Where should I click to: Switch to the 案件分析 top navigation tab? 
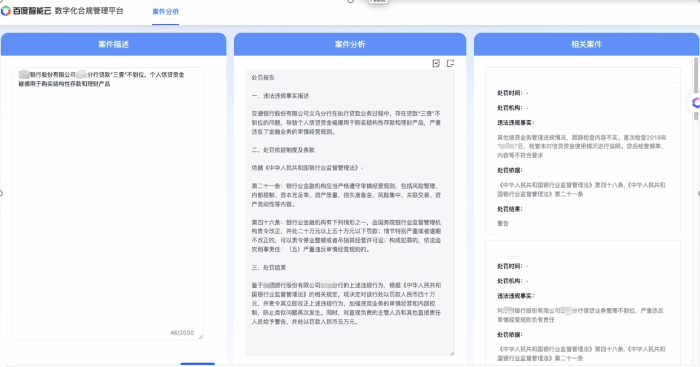point(165,12)
